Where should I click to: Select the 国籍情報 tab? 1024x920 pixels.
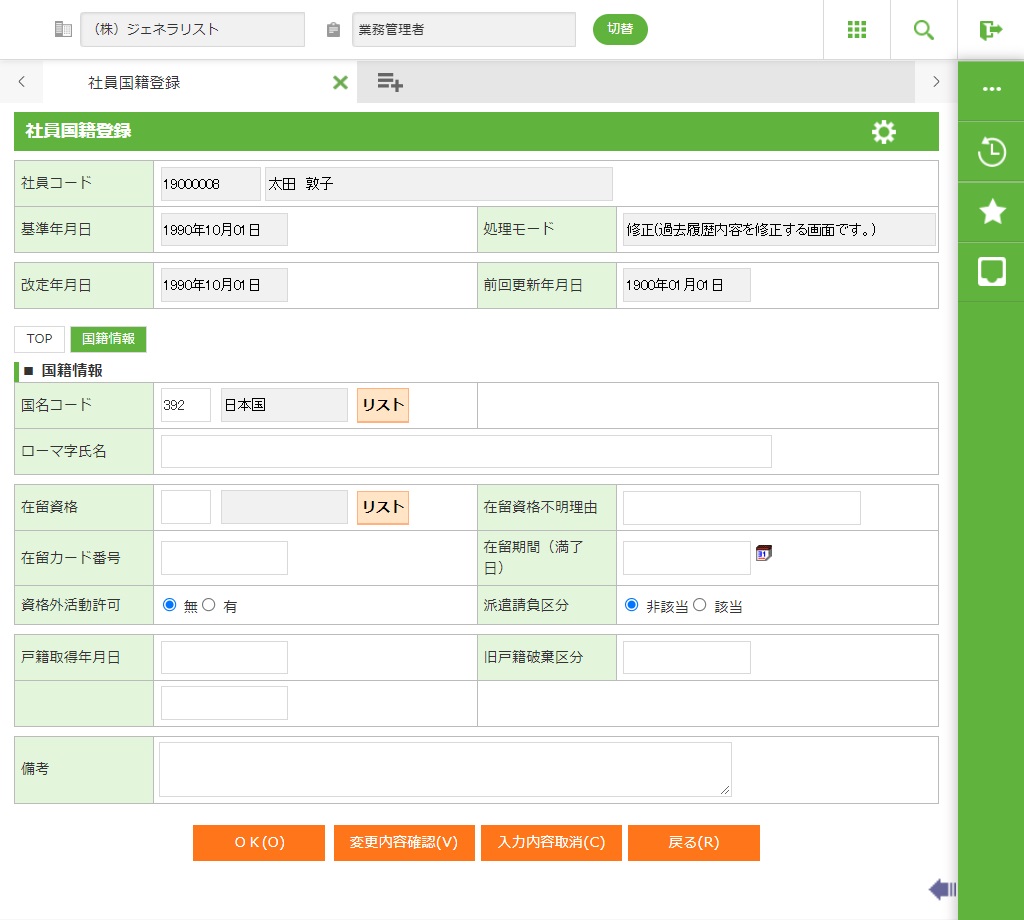coord(108,339)
